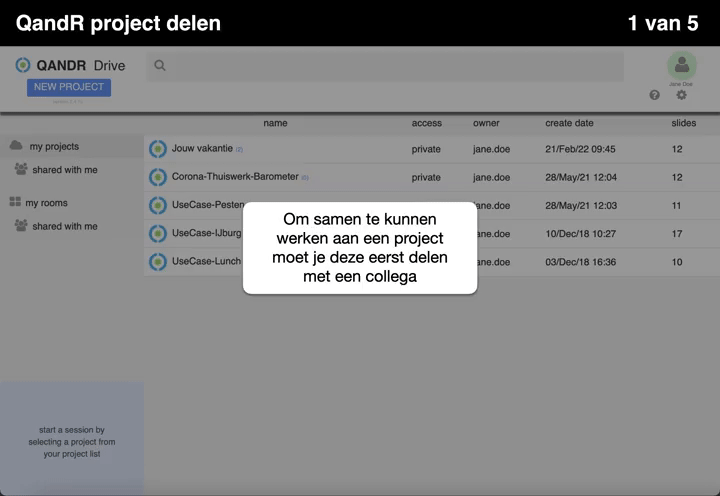Click the QANDR logo icon in header
The height and width of the screenshot is (496, 720).
coord(23,65)
